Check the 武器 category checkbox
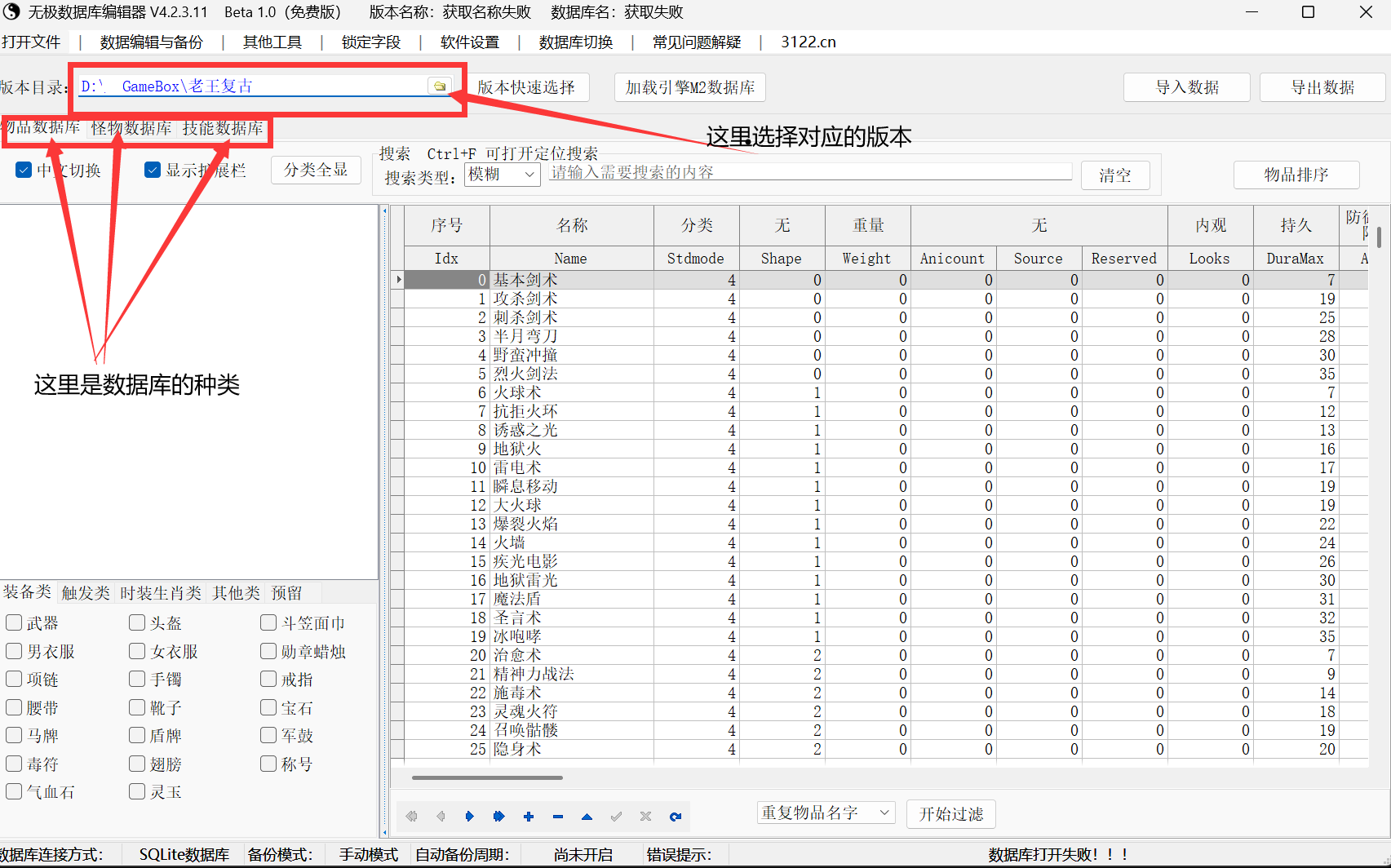The height and width of the screenshot is (868, 1391). tap(14, 623)
